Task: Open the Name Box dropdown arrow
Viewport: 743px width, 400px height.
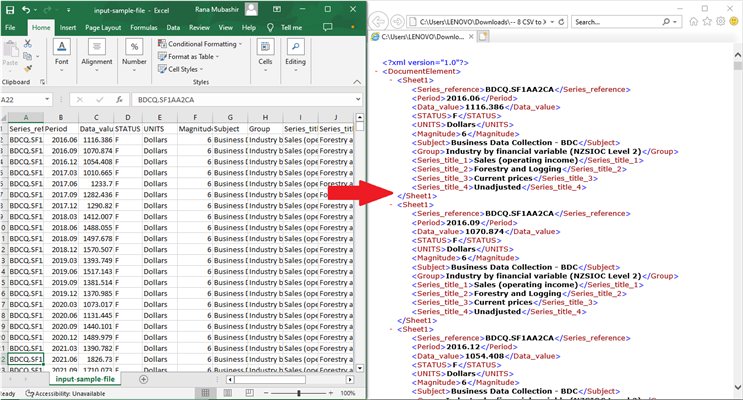Action: [47, 100]
